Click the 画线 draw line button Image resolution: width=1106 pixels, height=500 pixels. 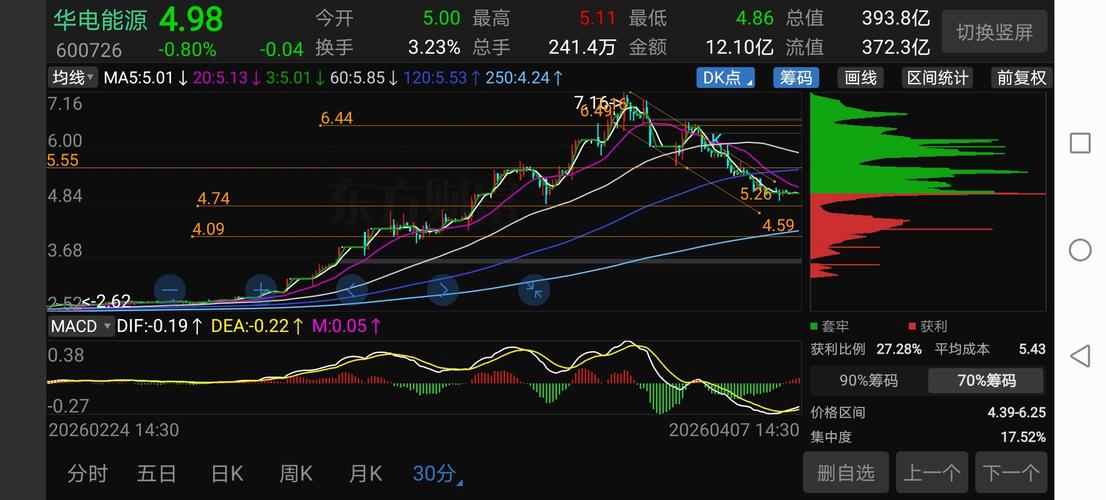861,78
